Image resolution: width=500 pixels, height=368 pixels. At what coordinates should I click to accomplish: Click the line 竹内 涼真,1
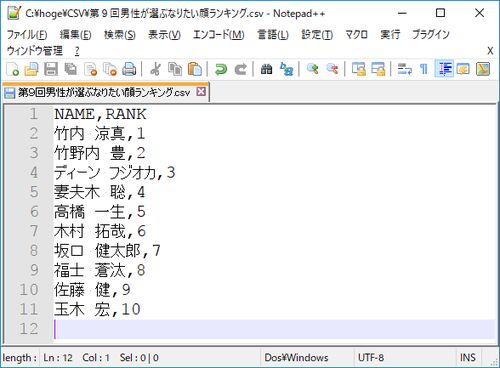click(x=99, y=134)
